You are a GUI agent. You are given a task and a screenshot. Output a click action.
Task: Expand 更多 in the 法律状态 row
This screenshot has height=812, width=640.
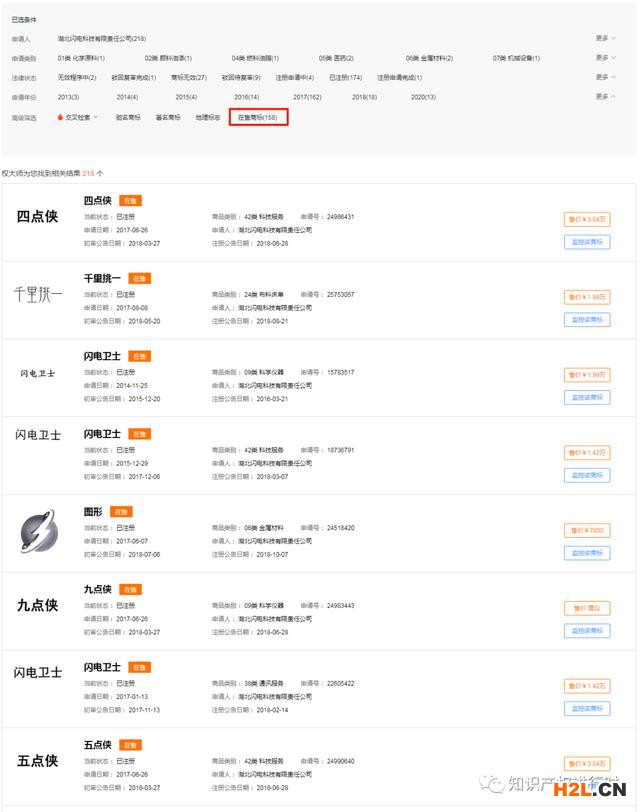click(605, 77)
